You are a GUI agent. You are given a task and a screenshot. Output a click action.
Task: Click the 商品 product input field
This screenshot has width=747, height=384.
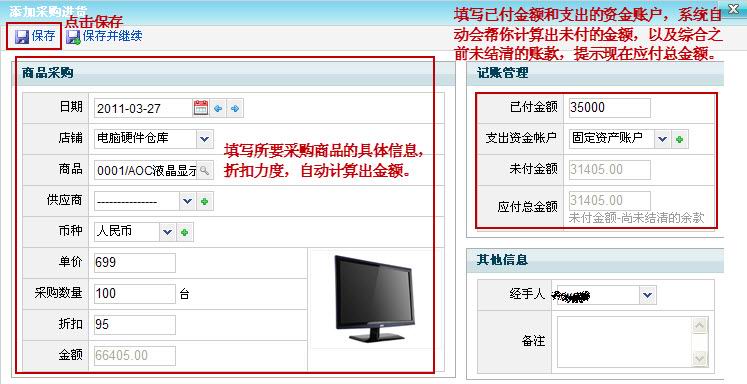click(146, 170)
